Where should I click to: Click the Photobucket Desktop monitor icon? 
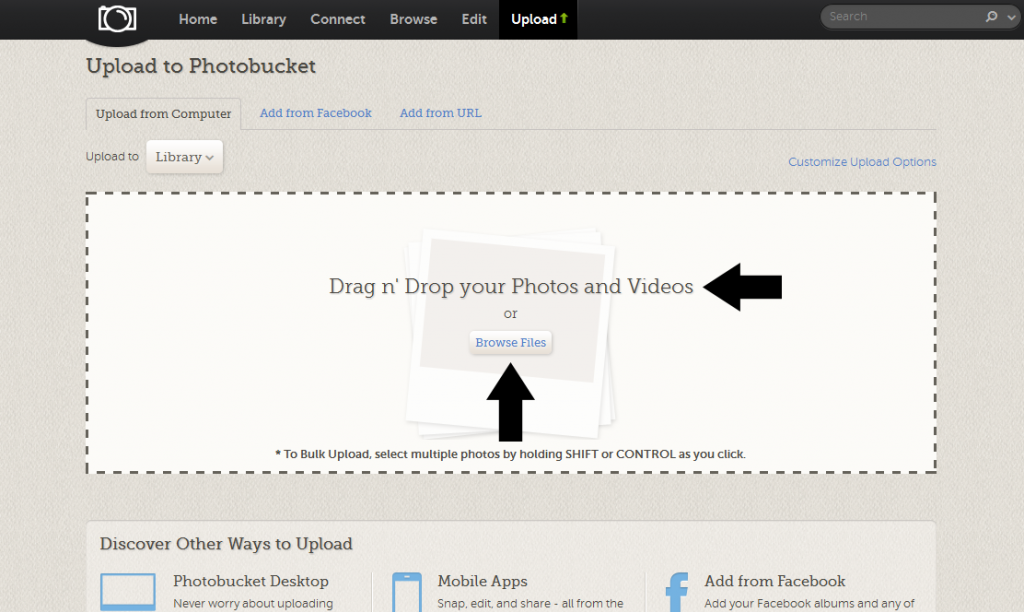coord(128,592)
